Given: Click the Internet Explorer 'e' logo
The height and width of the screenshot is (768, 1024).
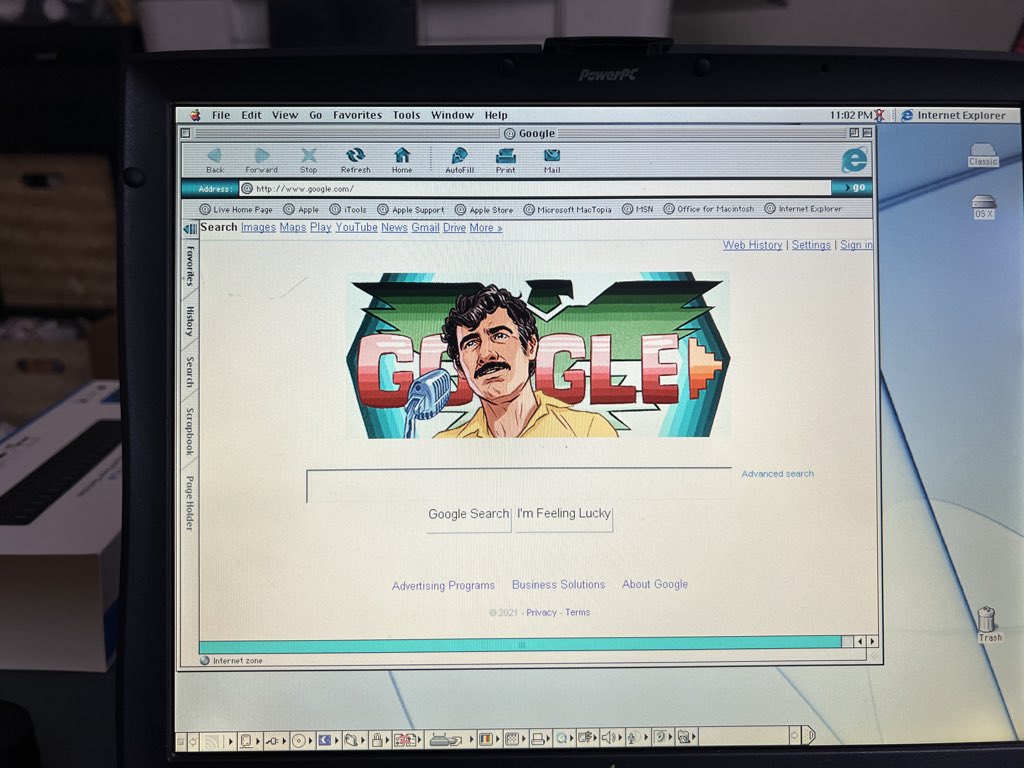Looking at the screenshot, I should 854,159.
